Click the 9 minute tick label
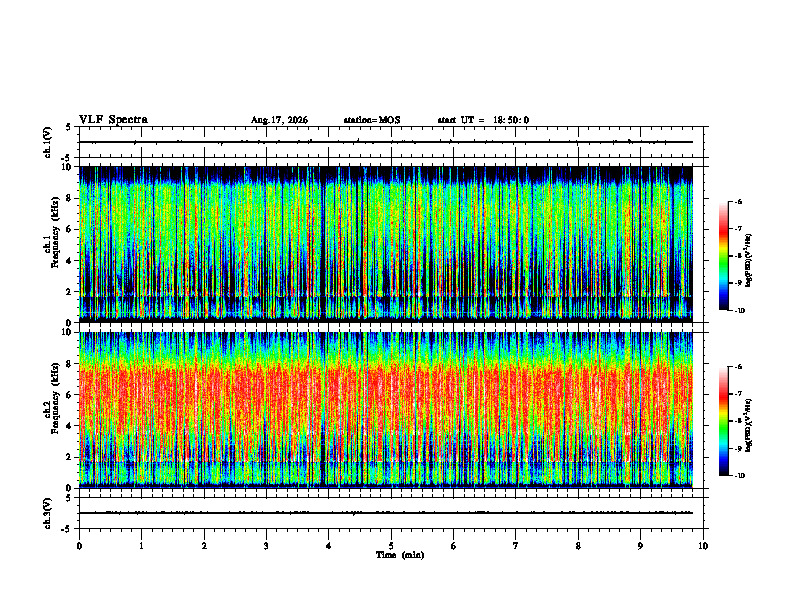 (x=640, y=546)
